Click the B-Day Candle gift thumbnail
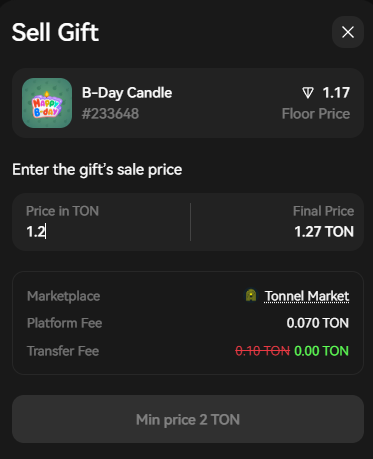This screenshot has width=373, height=459. (47, 103)
